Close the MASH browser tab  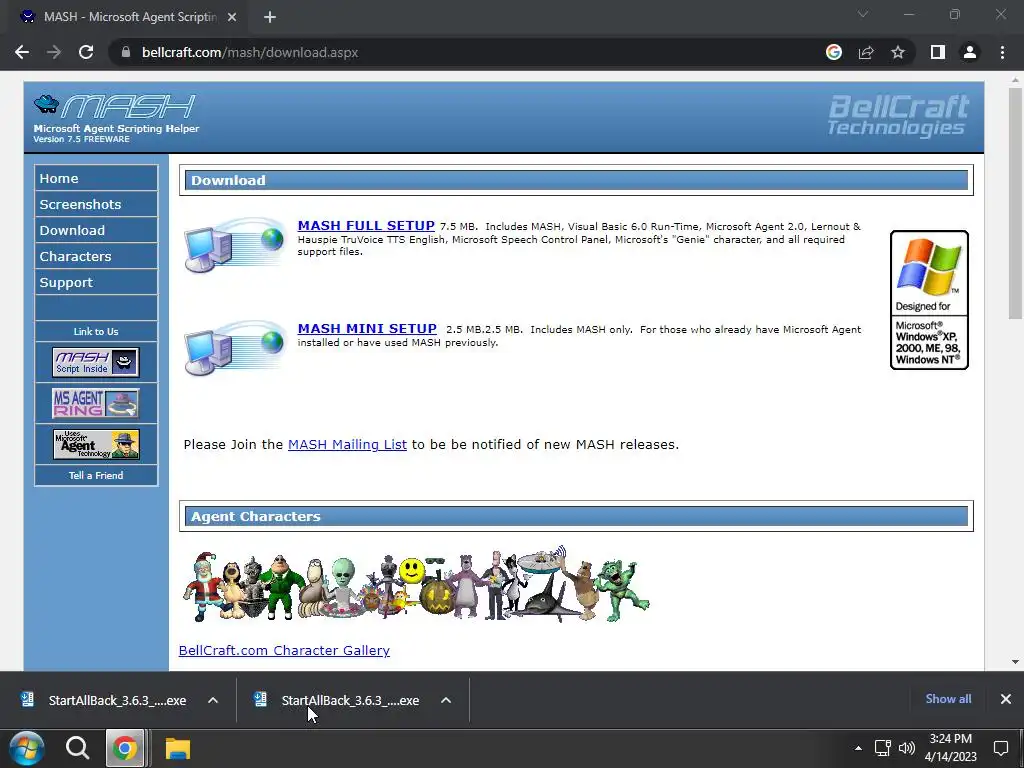pos(232,18)
